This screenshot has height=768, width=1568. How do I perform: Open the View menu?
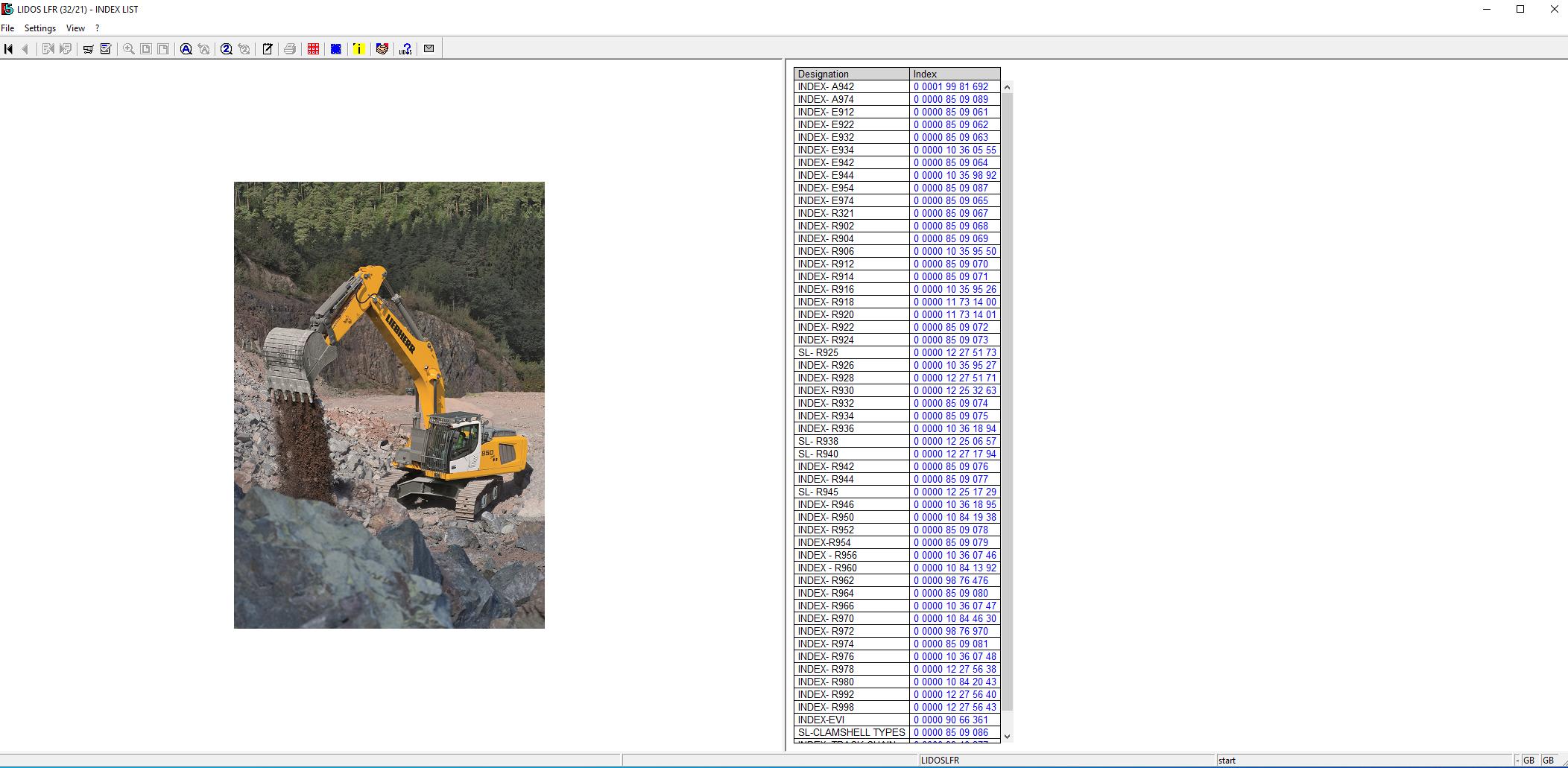(x=75, y=28)
